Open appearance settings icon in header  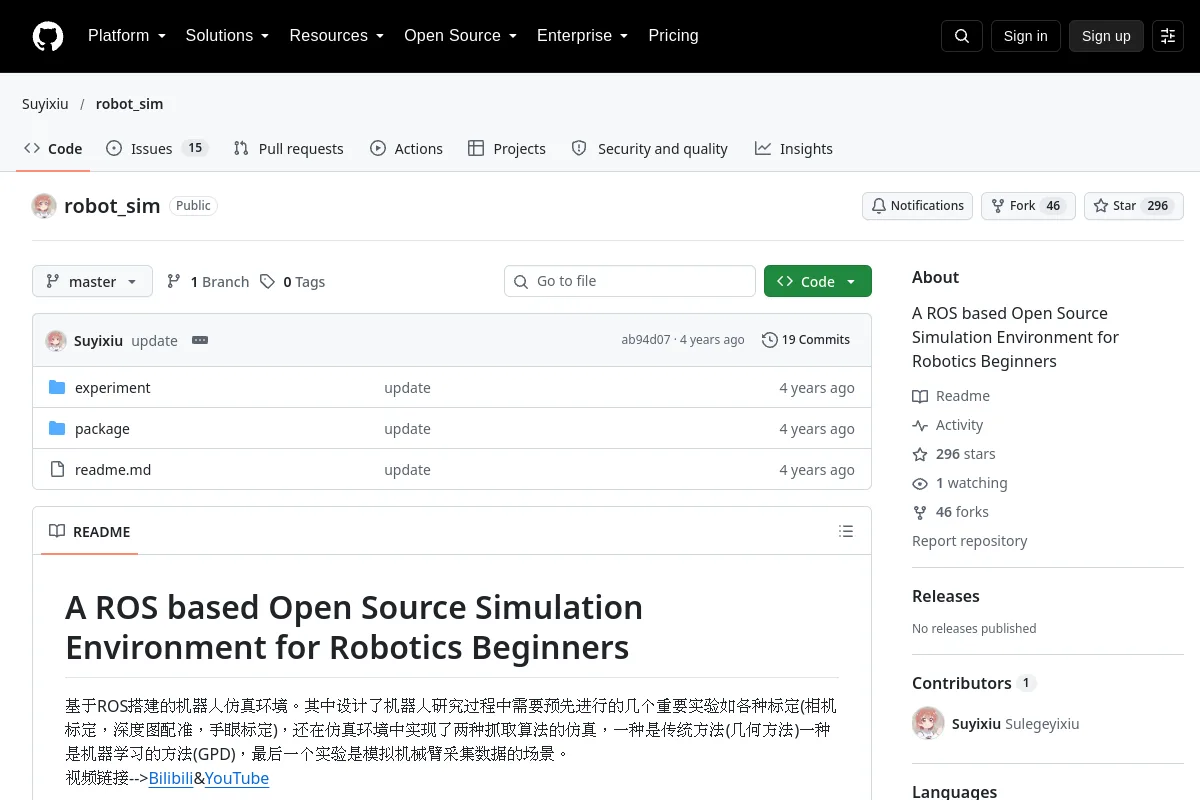click(1168, 36)
